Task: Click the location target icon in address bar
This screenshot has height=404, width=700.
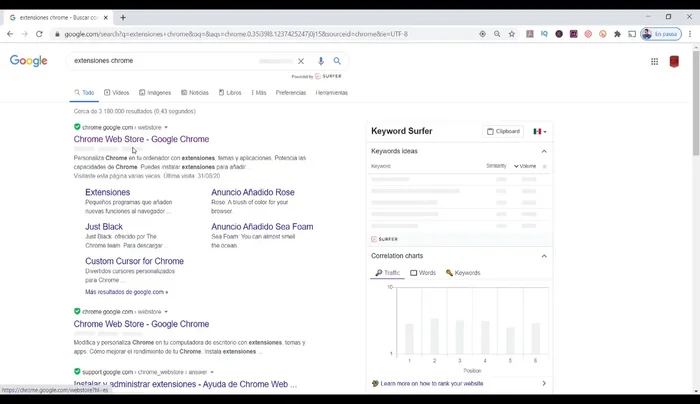Action: 482,34
